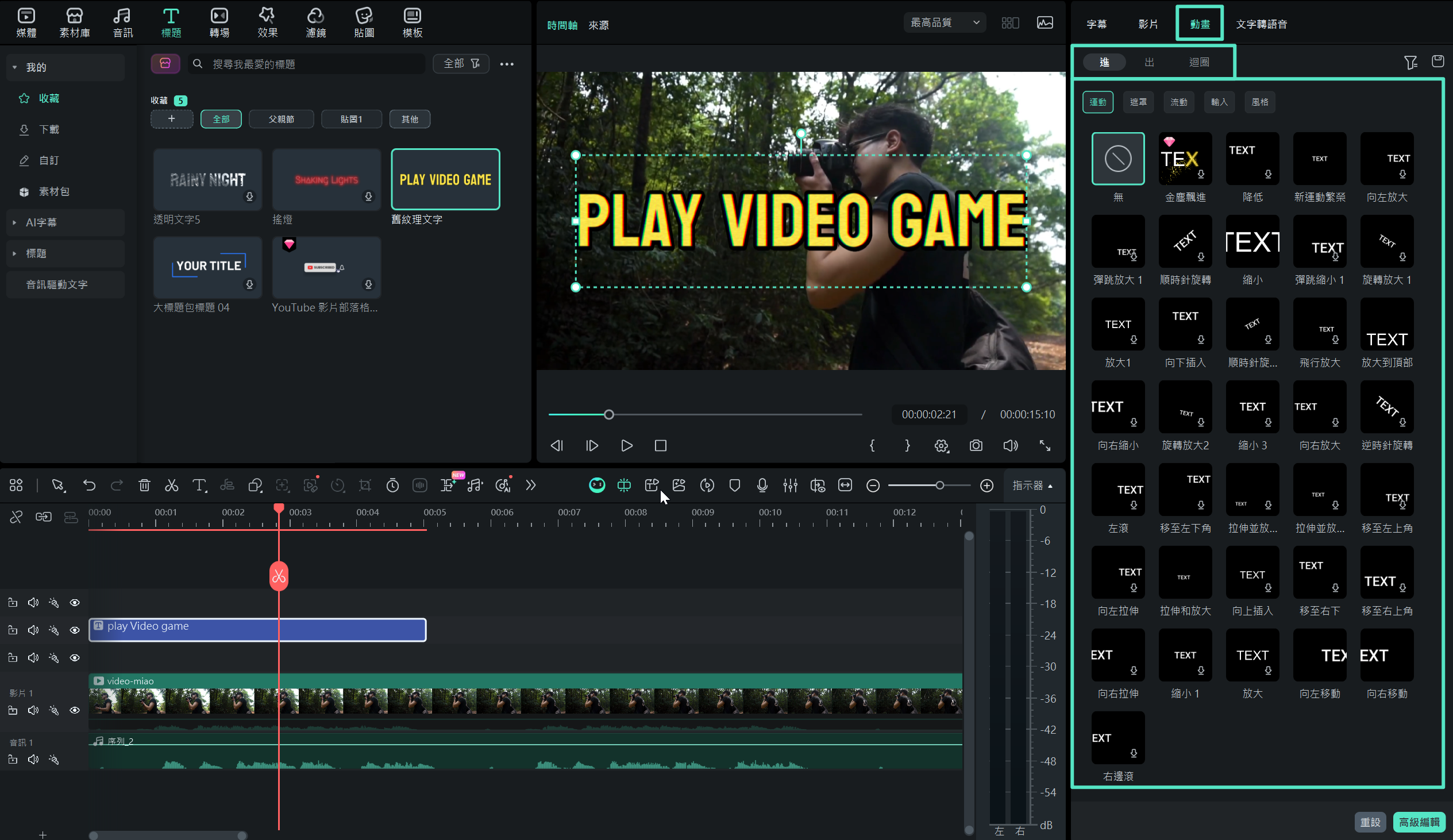Toggle visibility of the 影片 1 track
1453x840 pixels.
75,710
